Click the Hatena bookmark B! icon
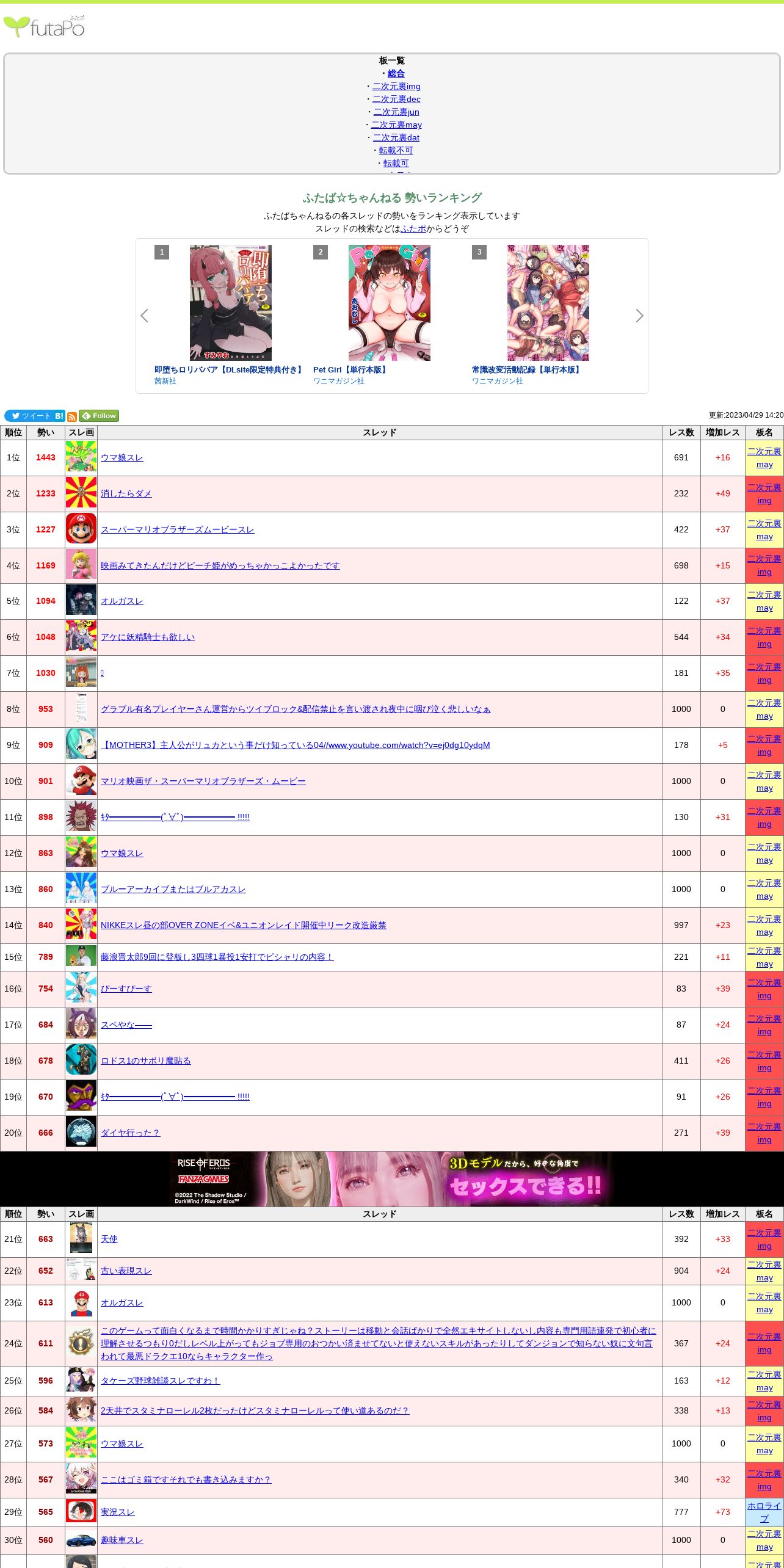This screenshot has height=1568, width=784. tap(59, 416)
